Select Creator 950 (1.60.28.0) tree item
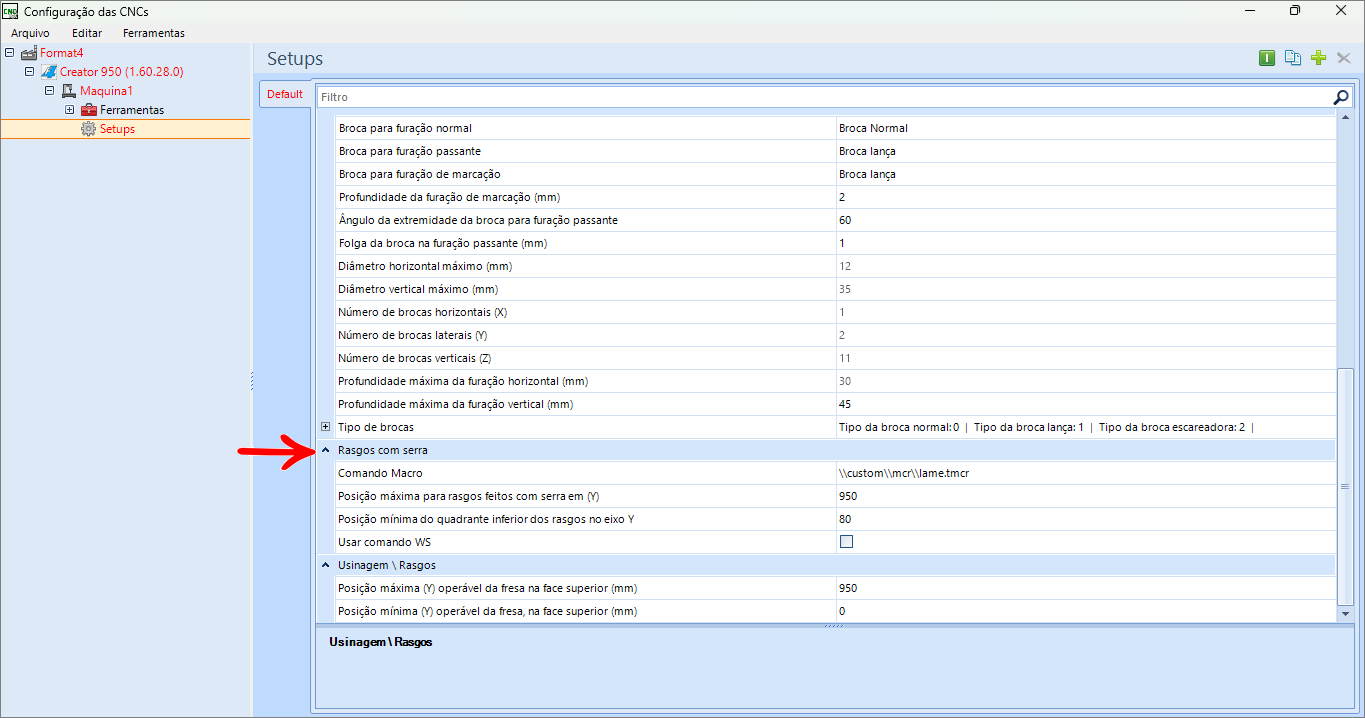The image size is (1365, 718). (x=121, y=72)
